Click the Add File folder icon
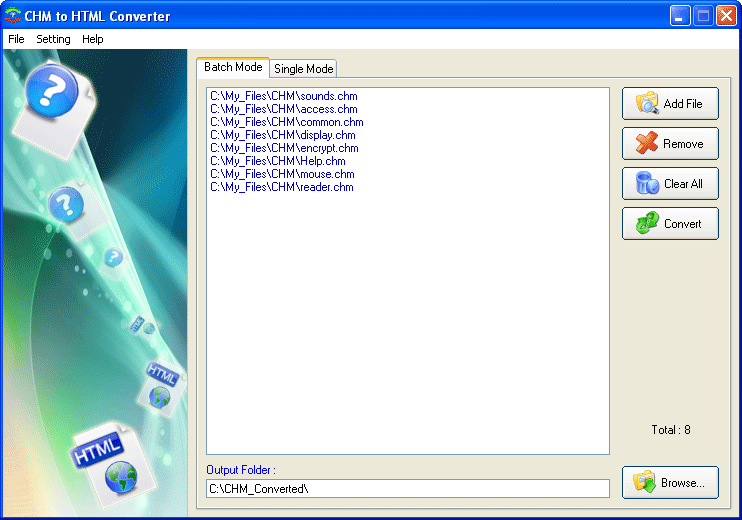 (647, 103)
